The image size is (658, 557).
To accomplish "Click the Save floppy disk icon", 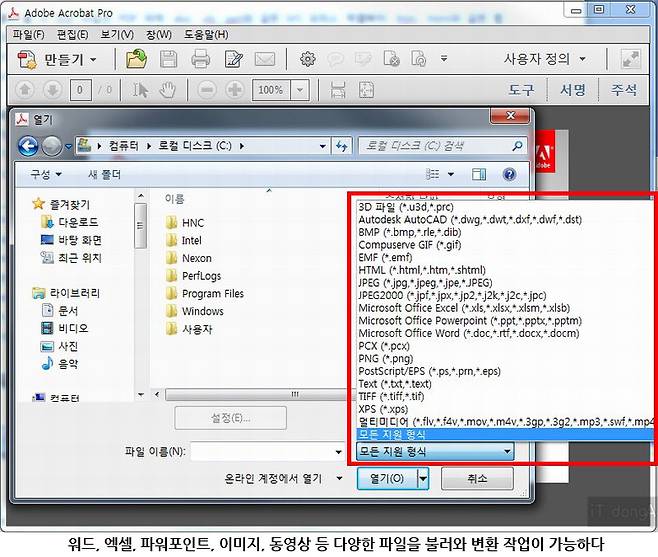I will (x=169, y=59).
